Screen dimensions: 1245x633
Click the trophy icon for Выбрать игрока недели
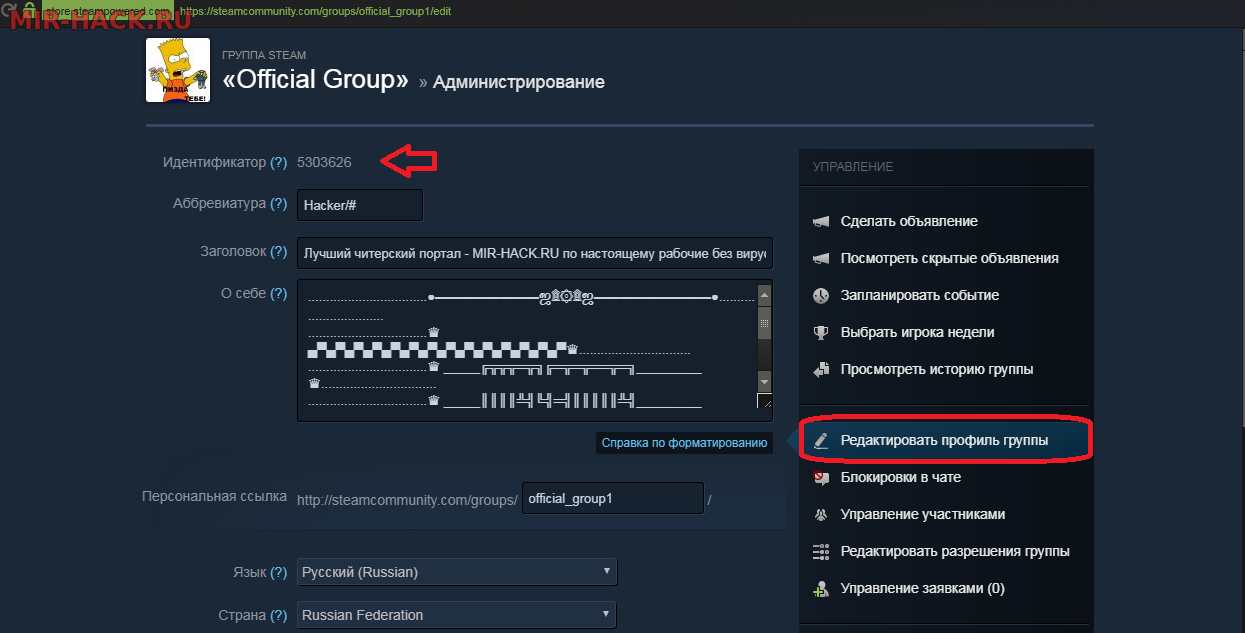coord(821,333)
